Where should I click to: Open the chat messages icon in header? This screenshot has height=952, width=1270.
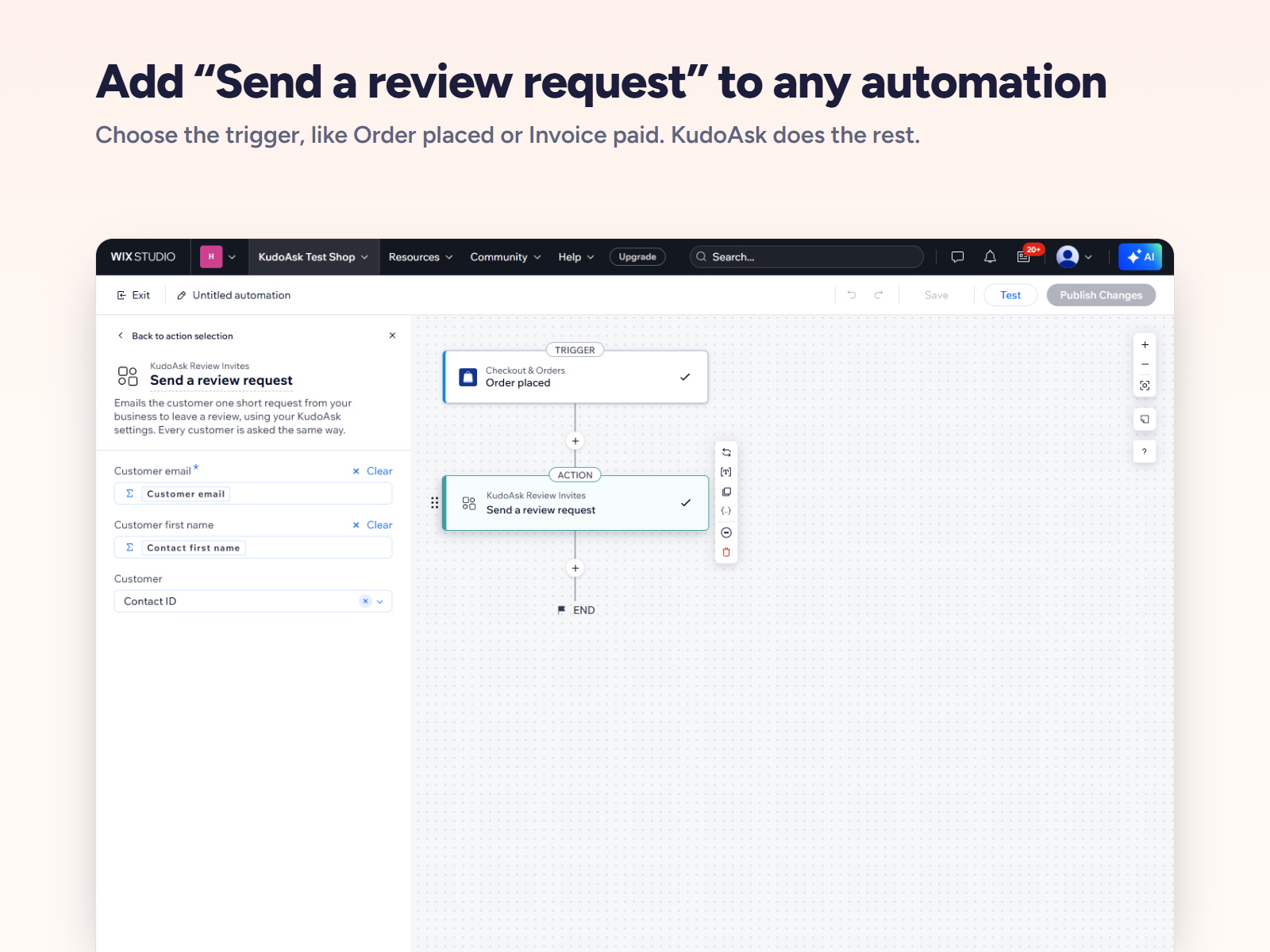(957, 257)
